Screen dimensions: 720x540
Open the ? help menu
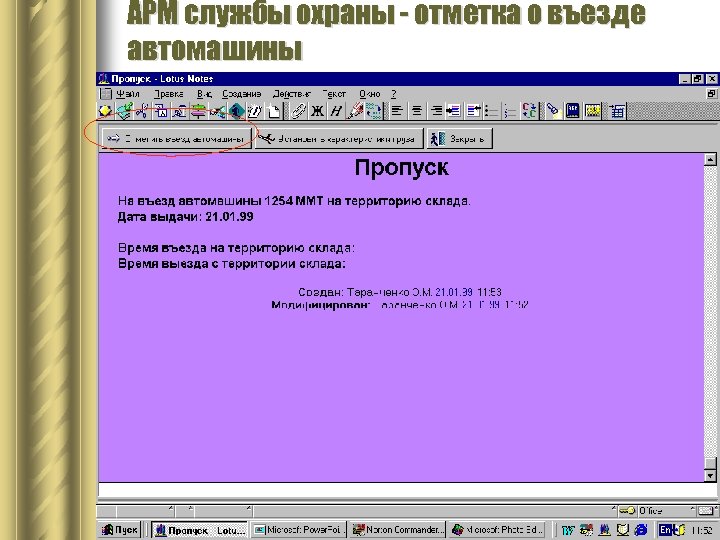[x=394, y=94]
